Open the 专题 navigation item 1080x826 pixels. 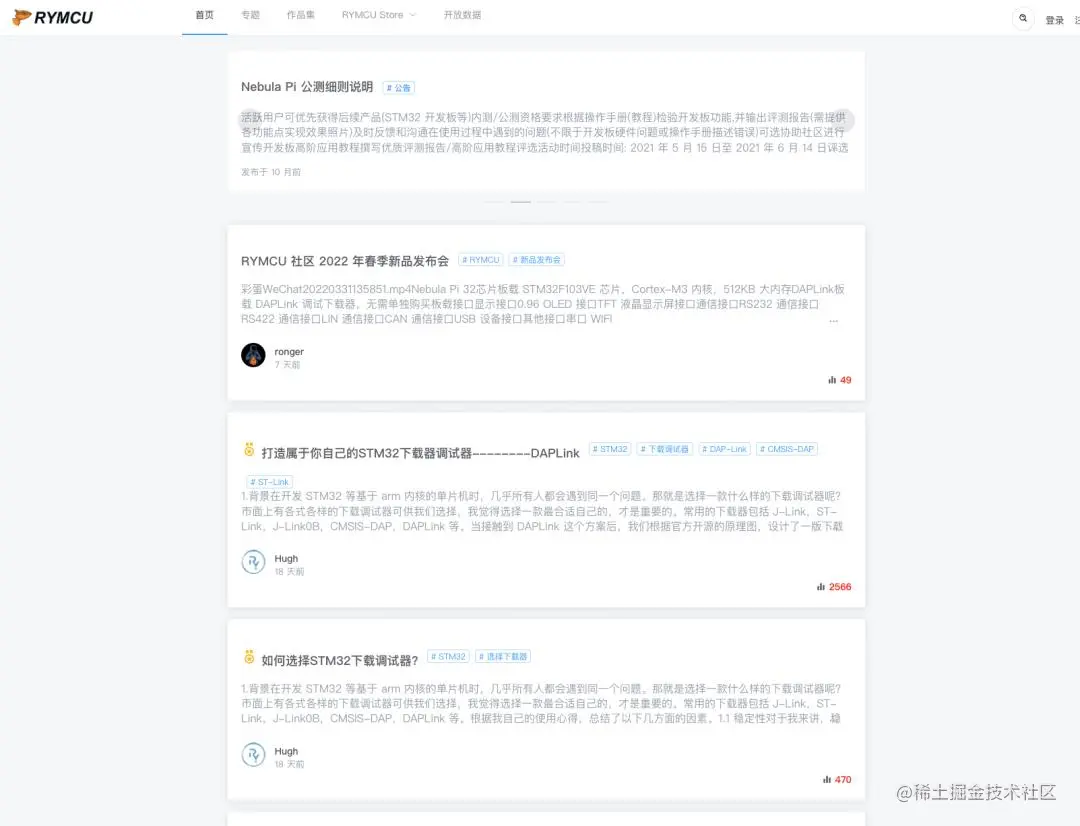pyautogui.click(x=250, y=15)
